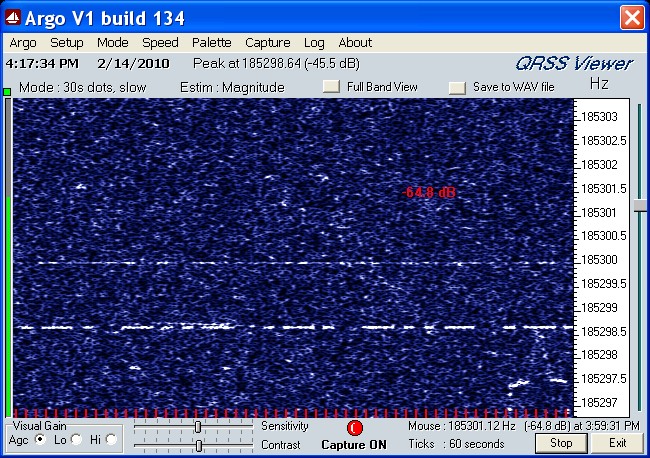This screenshot has width=650, height=458.
Task: Click the 185297.5 frequency scale label
Action: (x=604, y=379)
